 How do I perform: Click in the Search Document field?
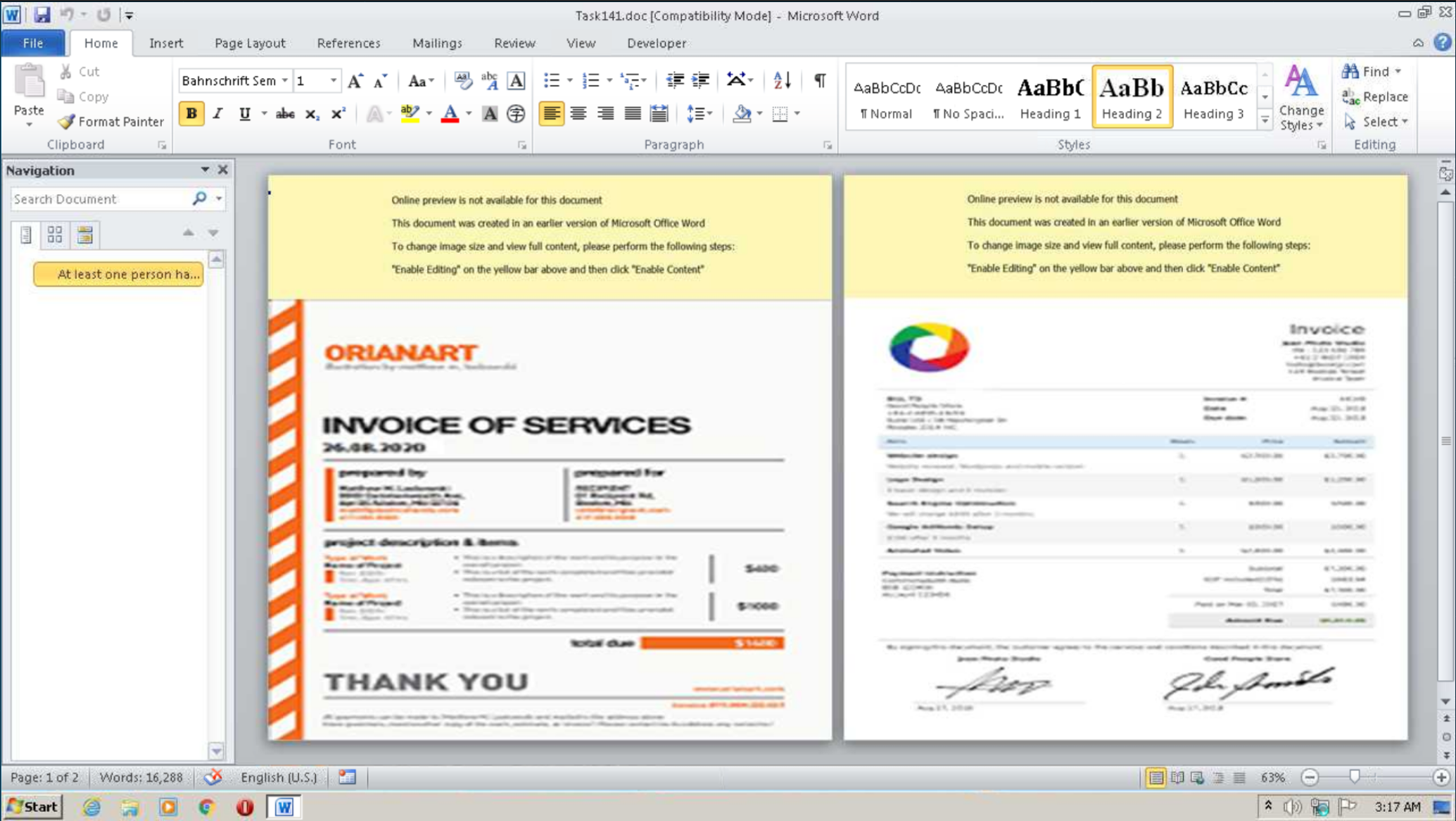coord(99,199)
